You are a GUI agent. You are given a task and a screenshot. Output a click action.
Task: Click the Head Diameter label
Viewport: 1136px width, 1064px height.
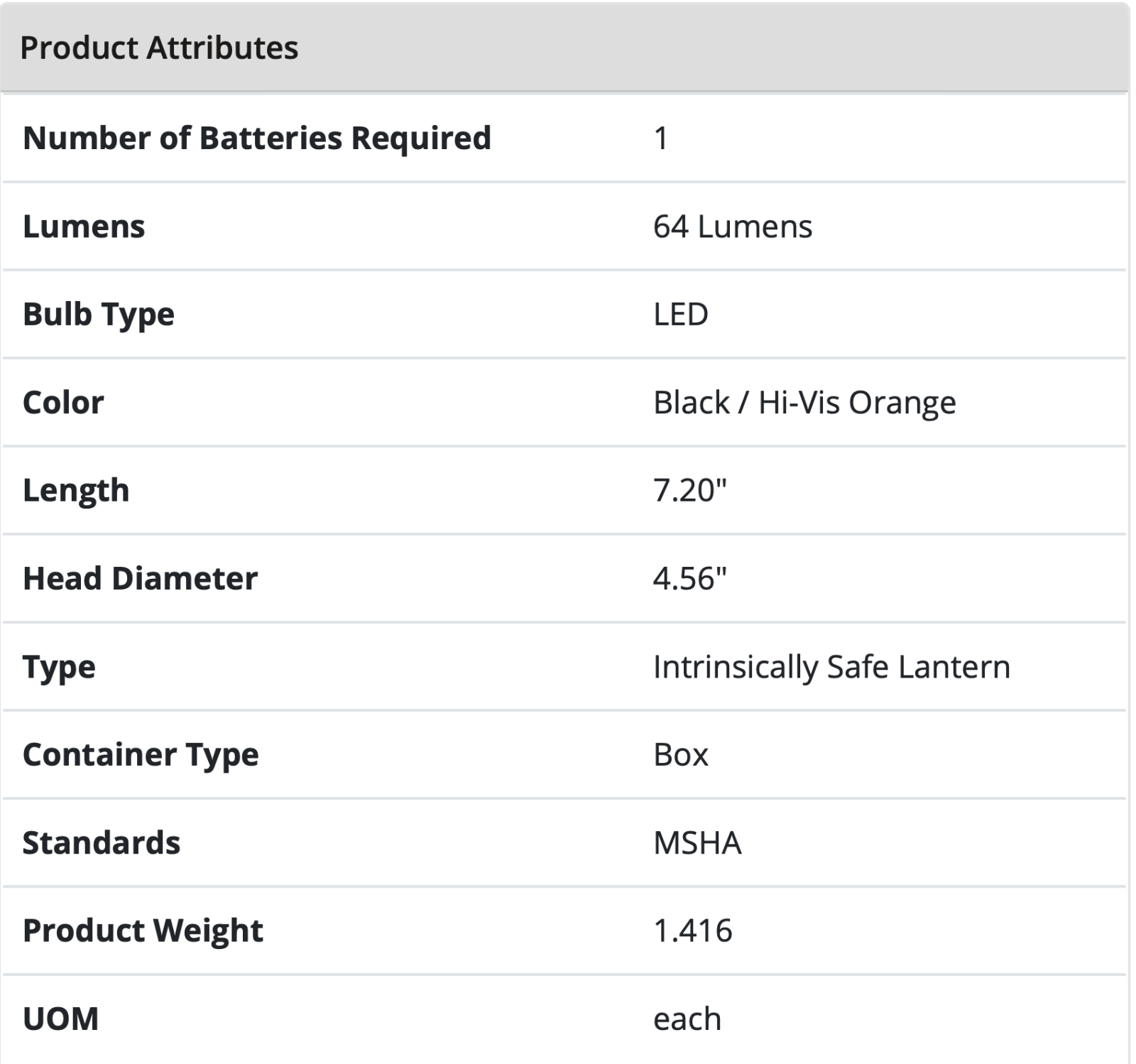click(140, 579)
